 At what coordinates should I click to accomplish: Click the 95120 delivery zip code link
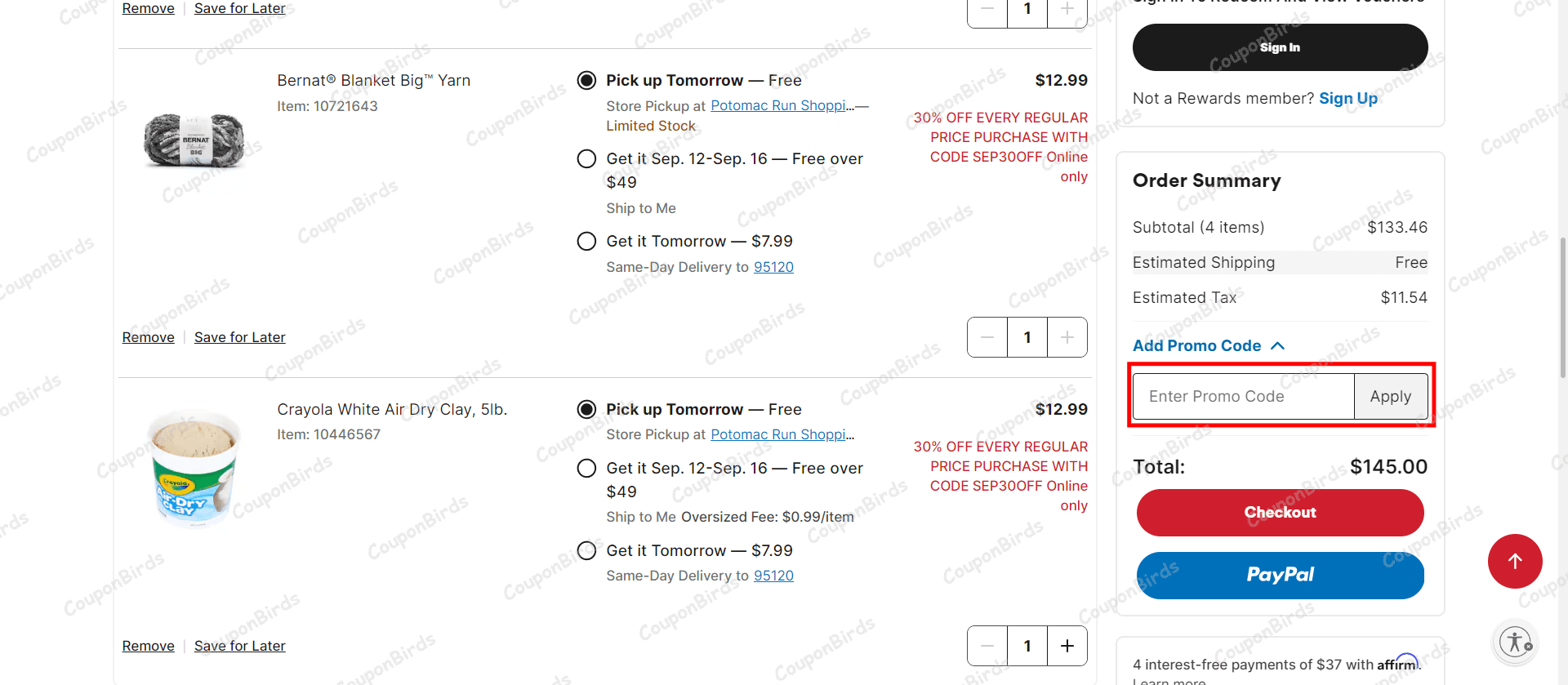(x=773, y=267)
